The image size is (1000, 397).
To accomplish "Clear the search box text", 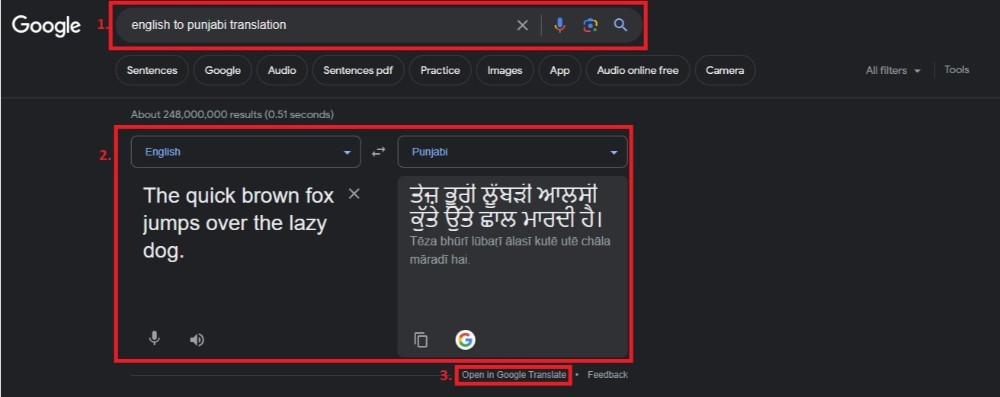I will point(522,25).
